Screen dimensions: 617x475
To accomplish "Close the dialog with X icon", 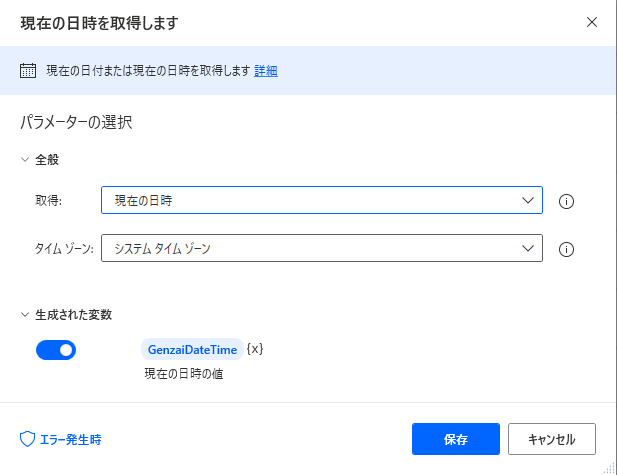I will coord(592,21).
